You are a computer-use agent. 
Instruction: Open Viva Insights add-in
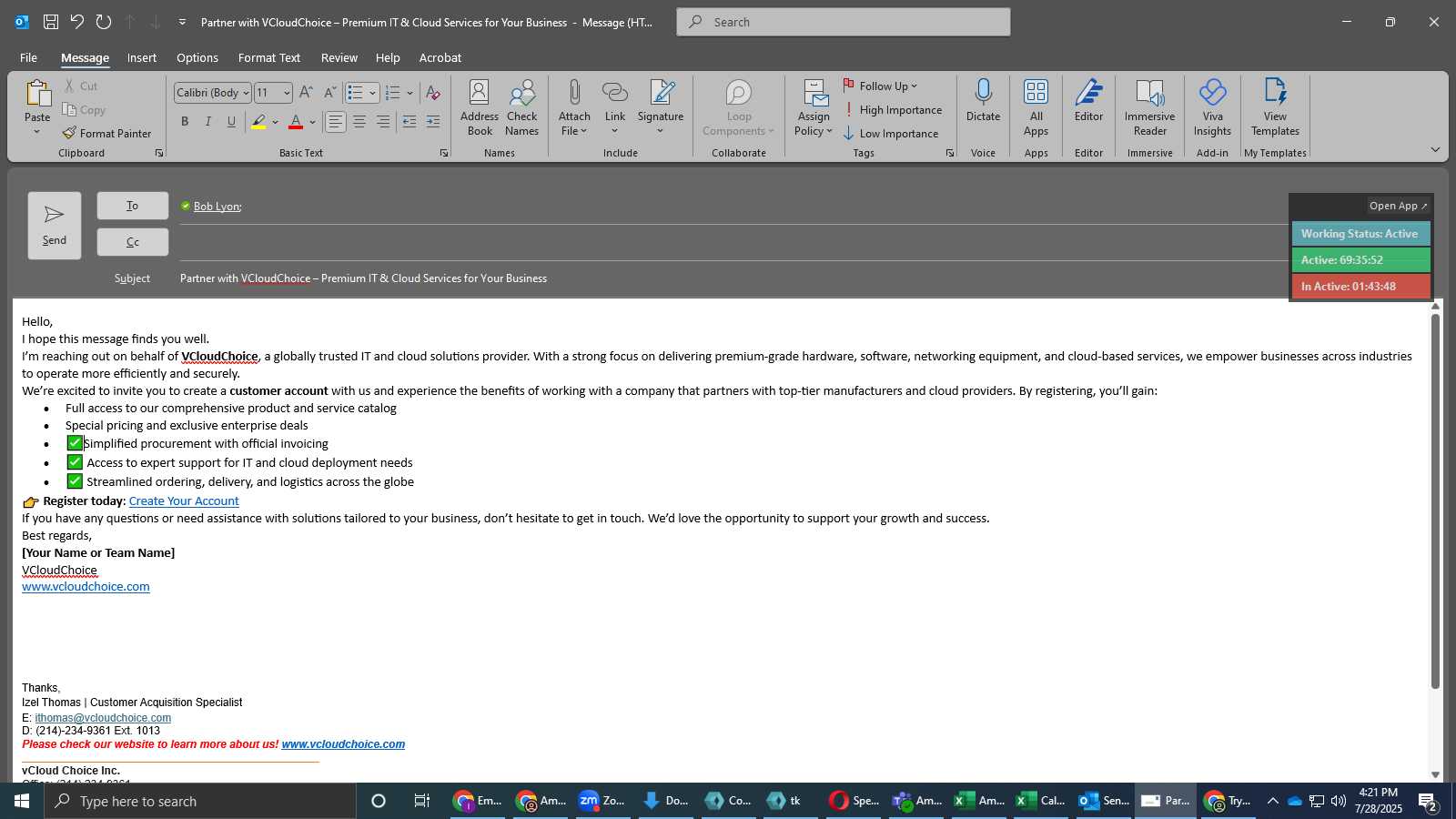[x=1212, y=107]
